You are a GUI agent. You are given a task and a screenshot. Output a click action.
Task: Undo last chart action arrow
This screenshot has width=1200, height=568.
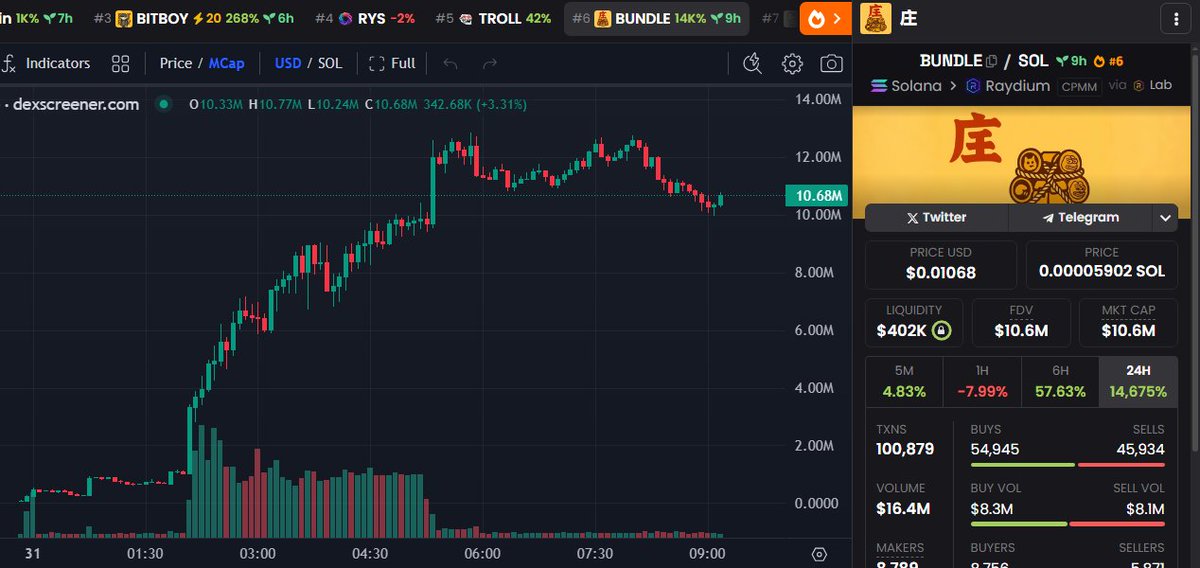450,64
